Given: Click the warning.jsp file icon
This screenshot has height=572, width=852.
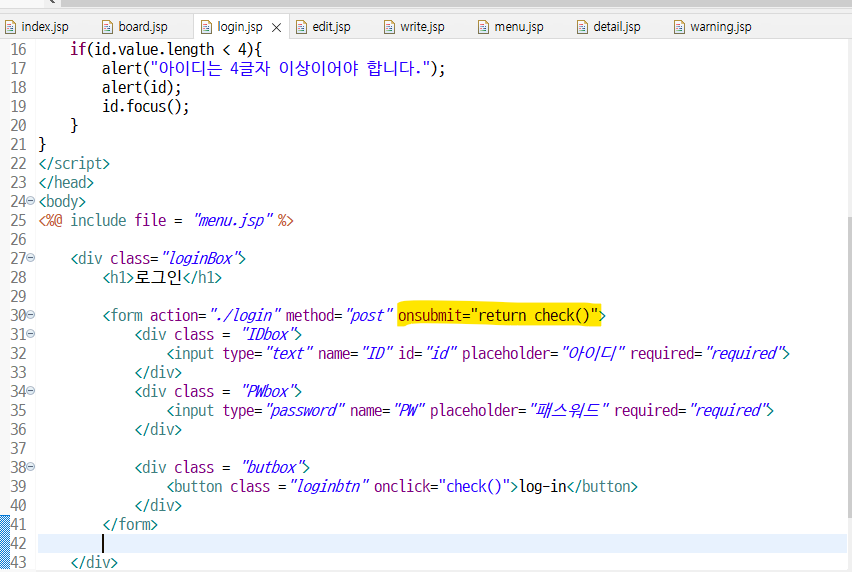Looking at the screenshot, I should click(x=679, y=27).
